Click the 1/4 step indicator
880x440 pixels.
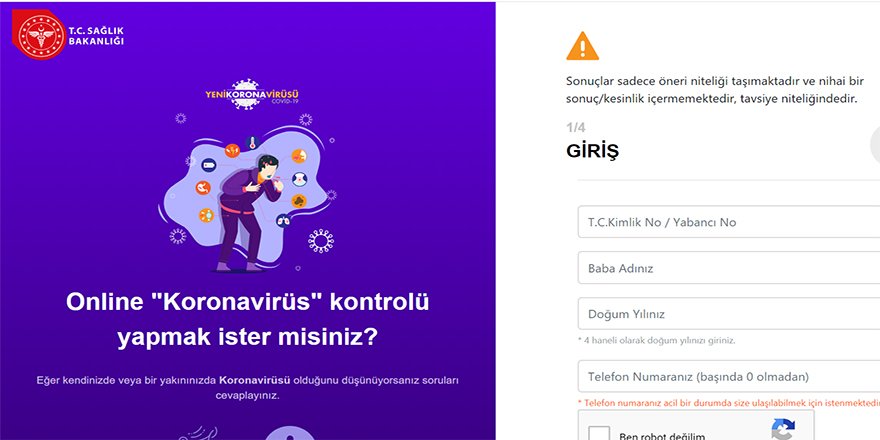click(576, 128)
